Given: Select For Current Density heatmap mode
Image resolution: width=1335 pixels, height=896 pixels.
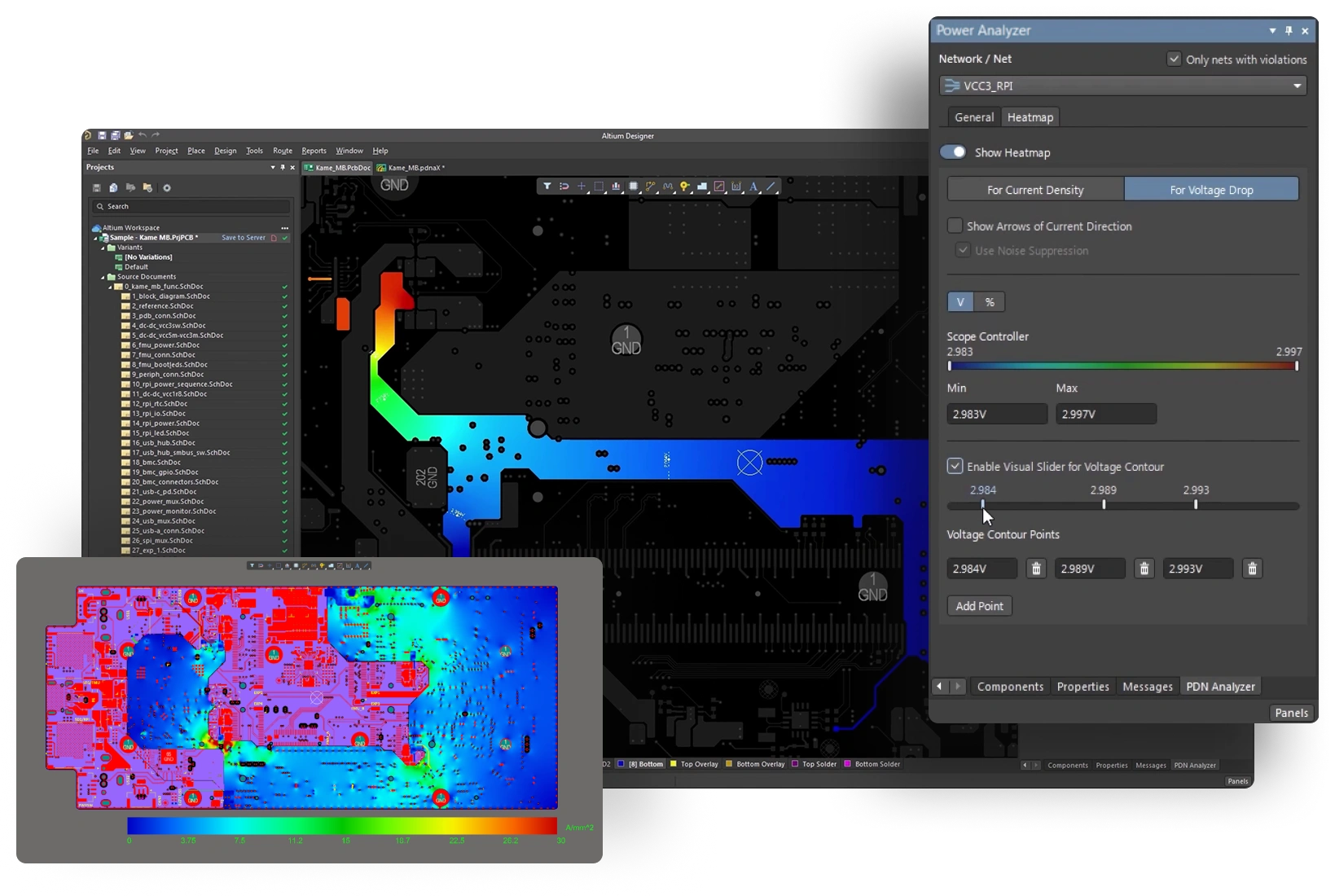Looking at the screenshot, I should (x=1035, y=190).
